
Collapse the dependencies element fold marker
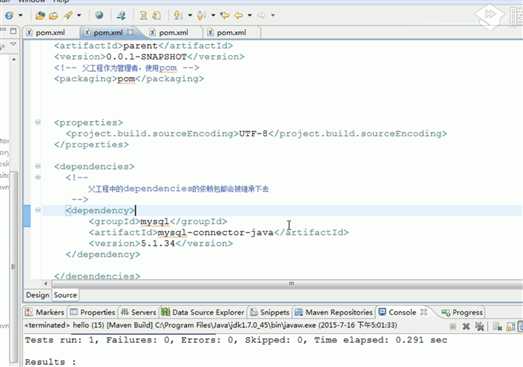pyautogui.click(x=38, y=166)
